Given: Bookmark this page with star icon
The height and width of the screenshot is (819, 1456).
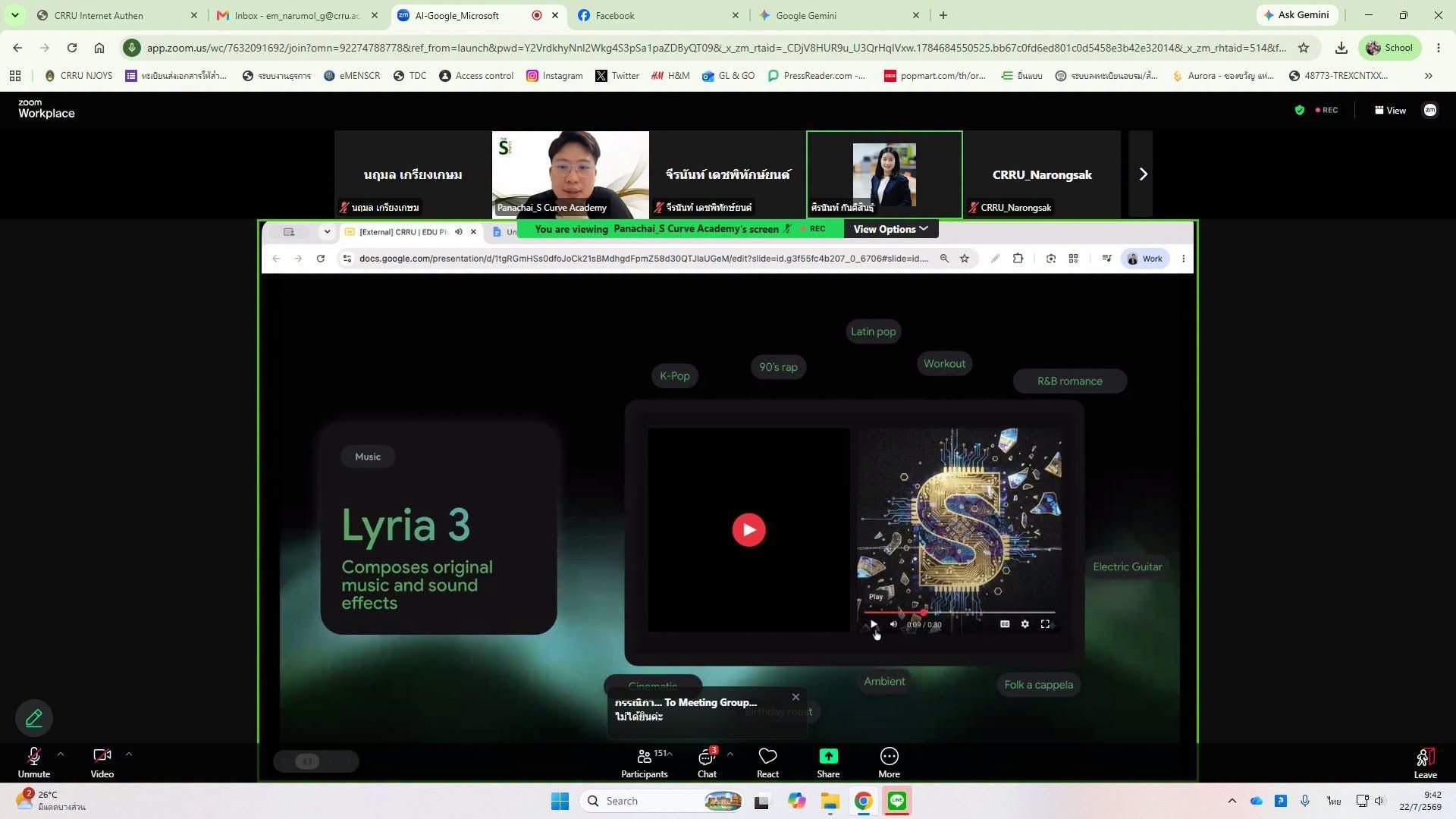Looking at the screenshot, I should [x=1304, y=48].
